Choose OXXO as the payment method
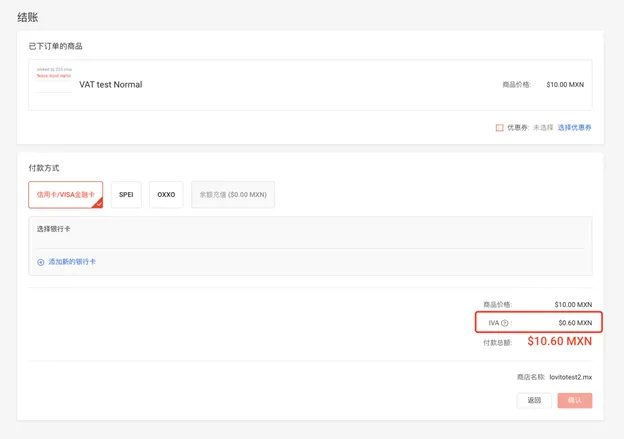The width and height of the screenshot is (624, 439). (166, 194)
